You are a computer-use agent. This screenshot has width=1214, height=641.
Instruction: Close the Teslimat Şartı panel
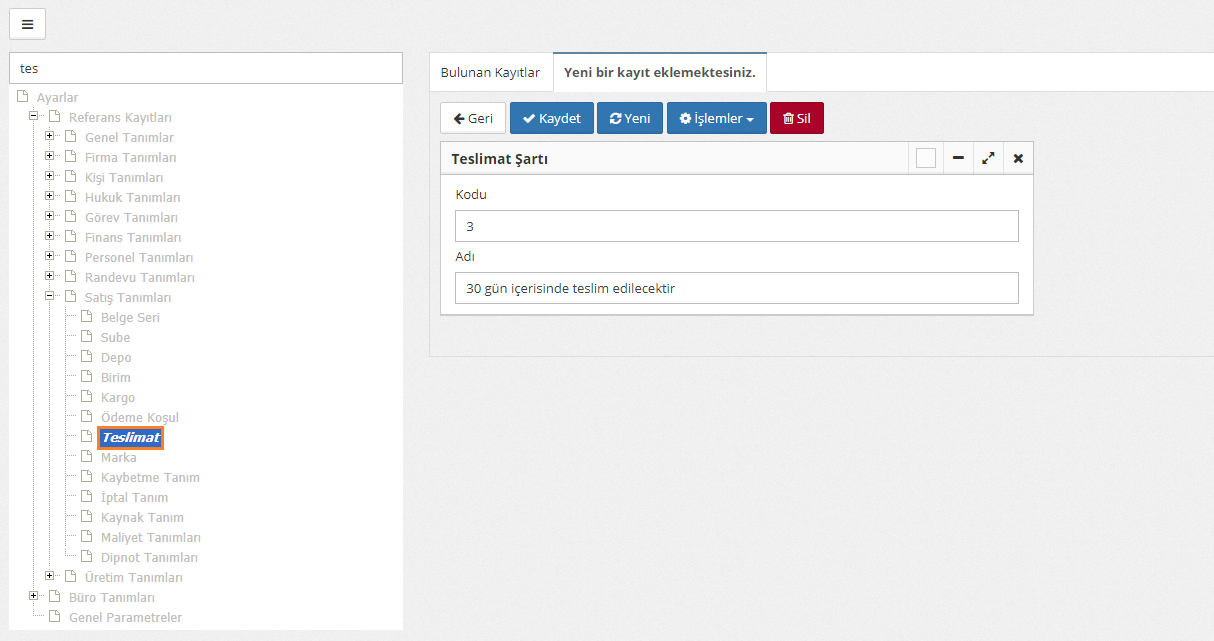pos(1018,158)
